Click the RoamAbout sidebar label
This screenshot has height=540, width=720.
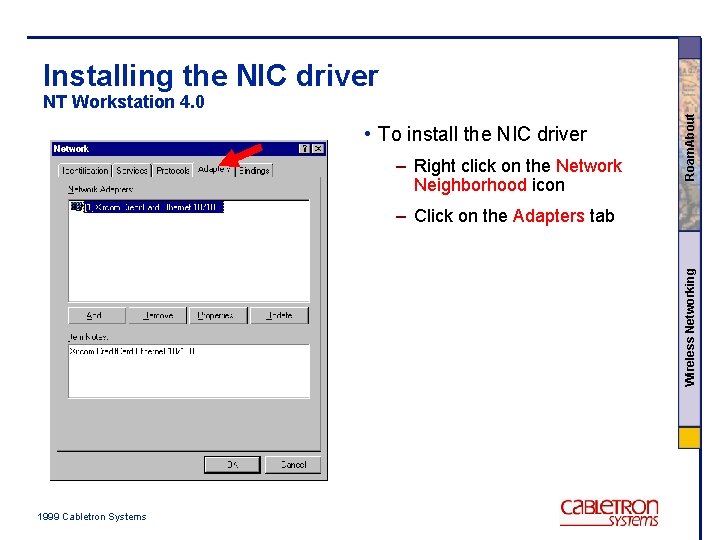click(689, 148)
